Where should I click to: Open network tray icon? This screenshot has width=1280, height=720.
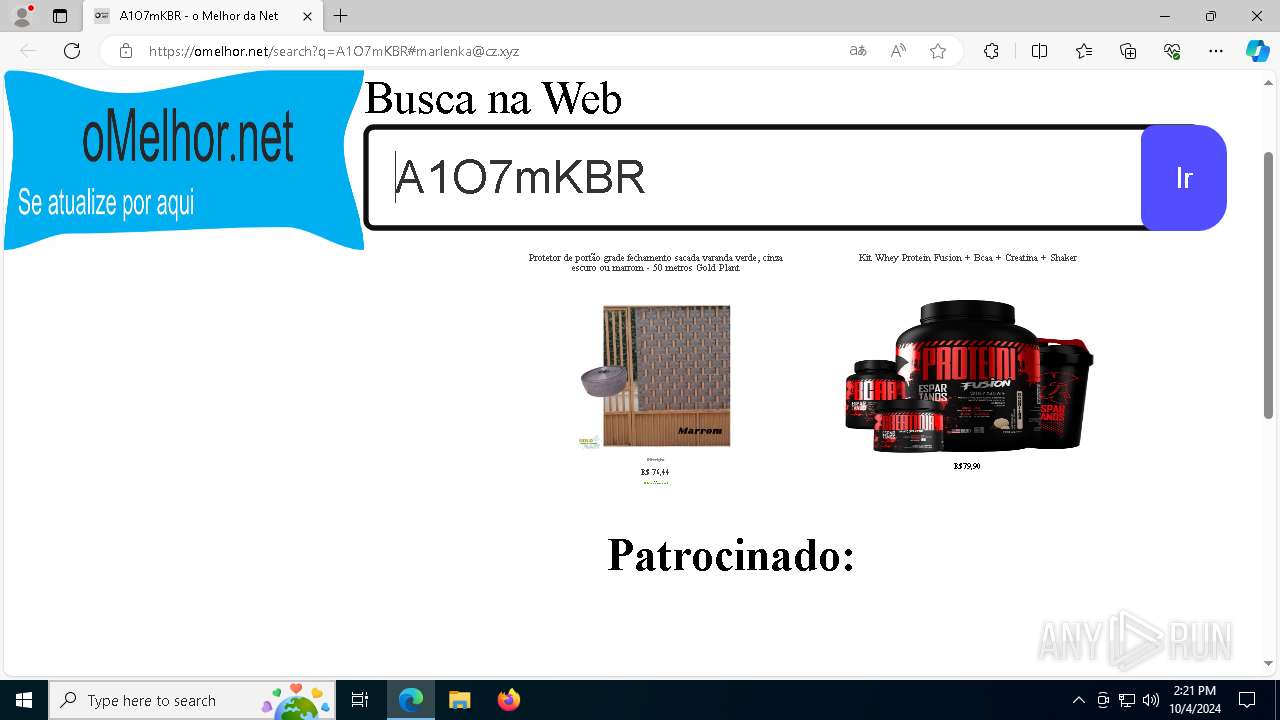tap(1127, 700)
